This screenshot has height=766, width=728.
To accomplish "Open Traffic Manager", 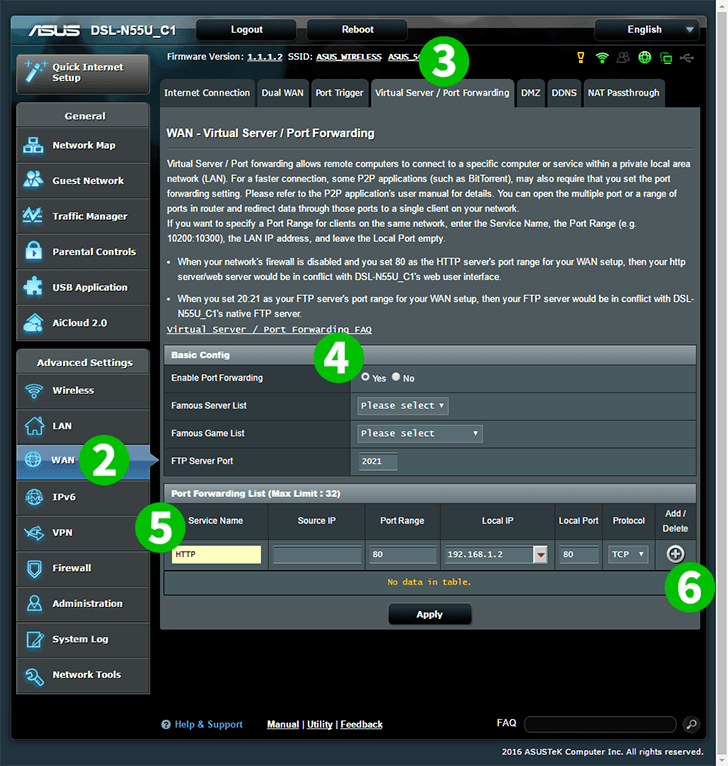I will pos(83,216).
